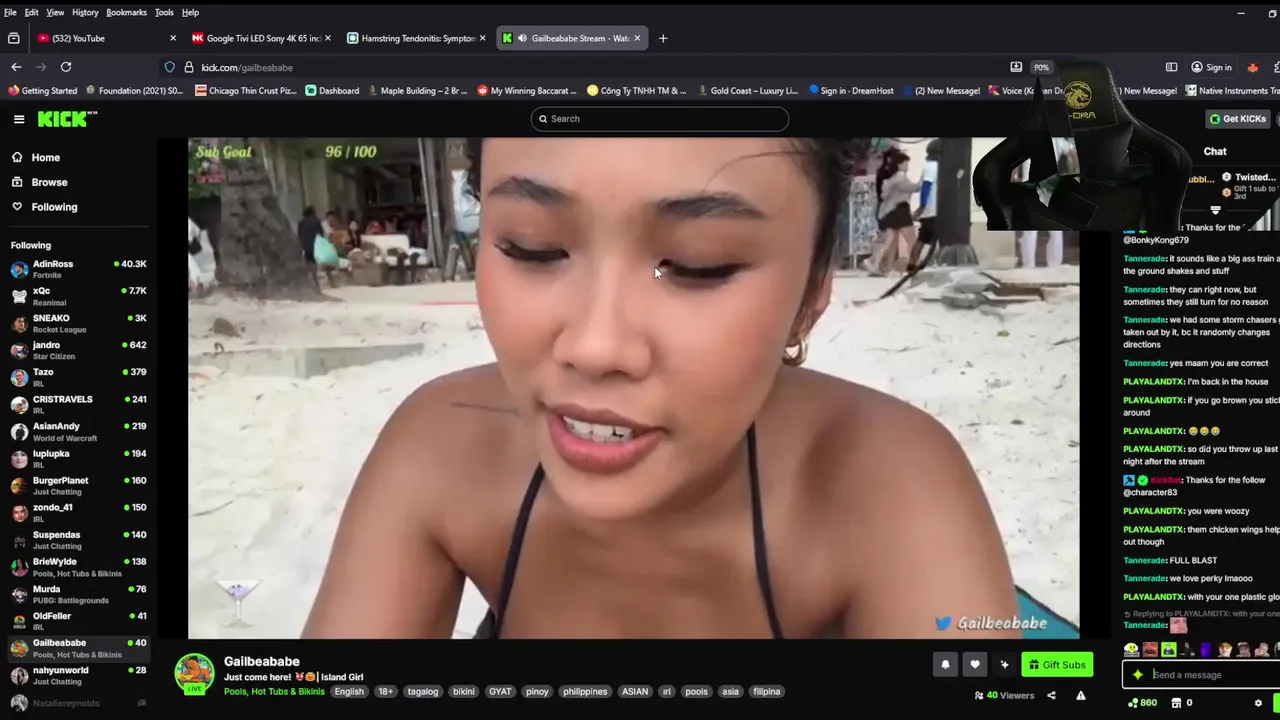Image resolution: width=1280 pixels, height=720 pixels.
Task: Open chat settings gear
Action: [x=1258, y=703]
